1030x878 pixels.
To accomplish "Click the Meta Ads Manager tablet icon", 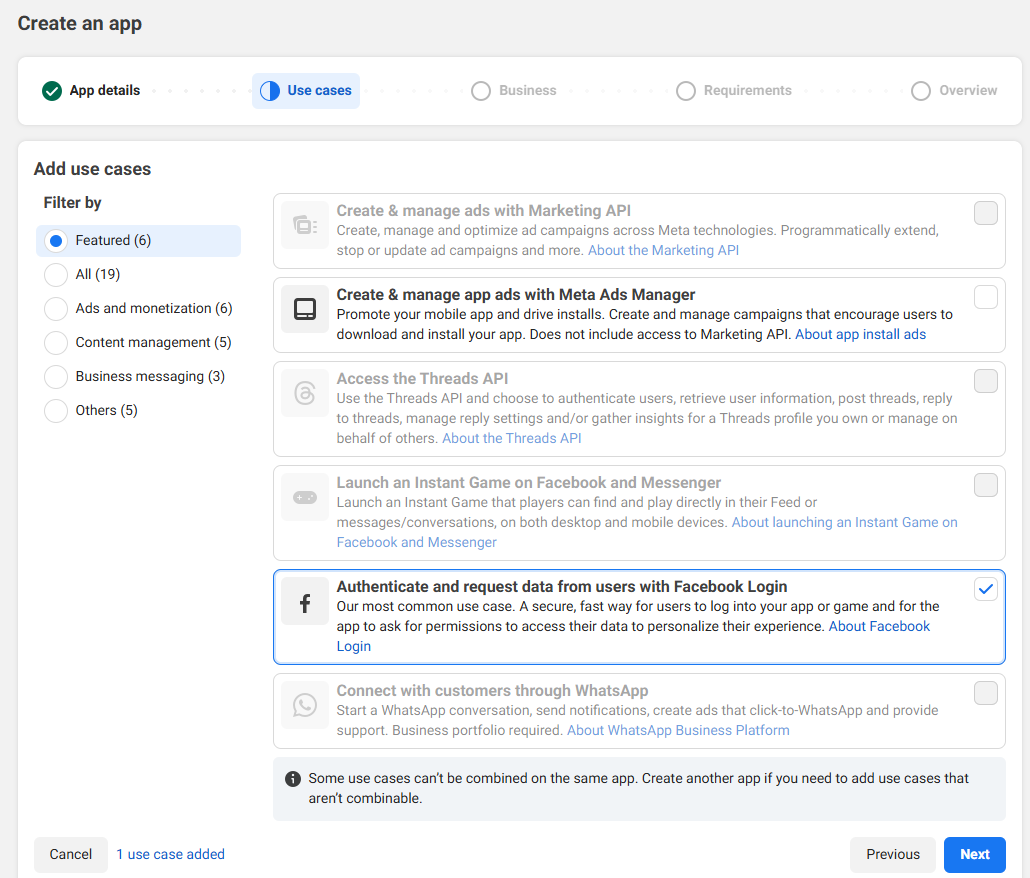I will [x=305, y=309].
